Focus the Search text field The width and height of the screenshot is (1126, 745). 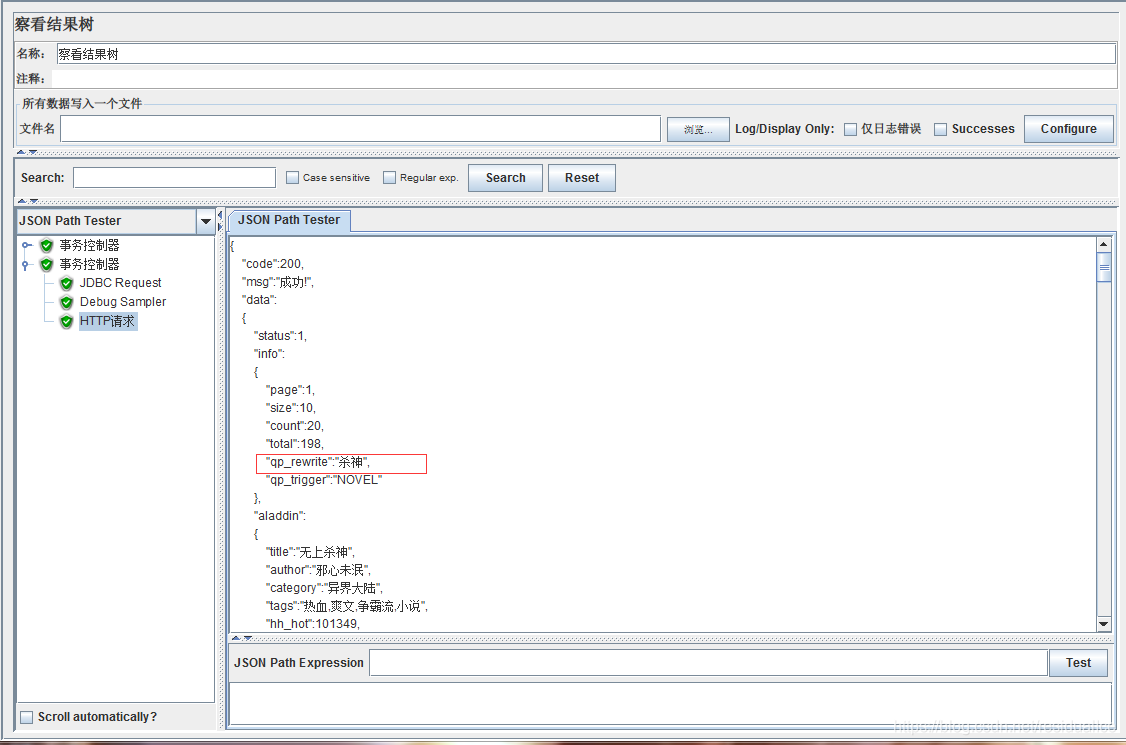(175, 177)
